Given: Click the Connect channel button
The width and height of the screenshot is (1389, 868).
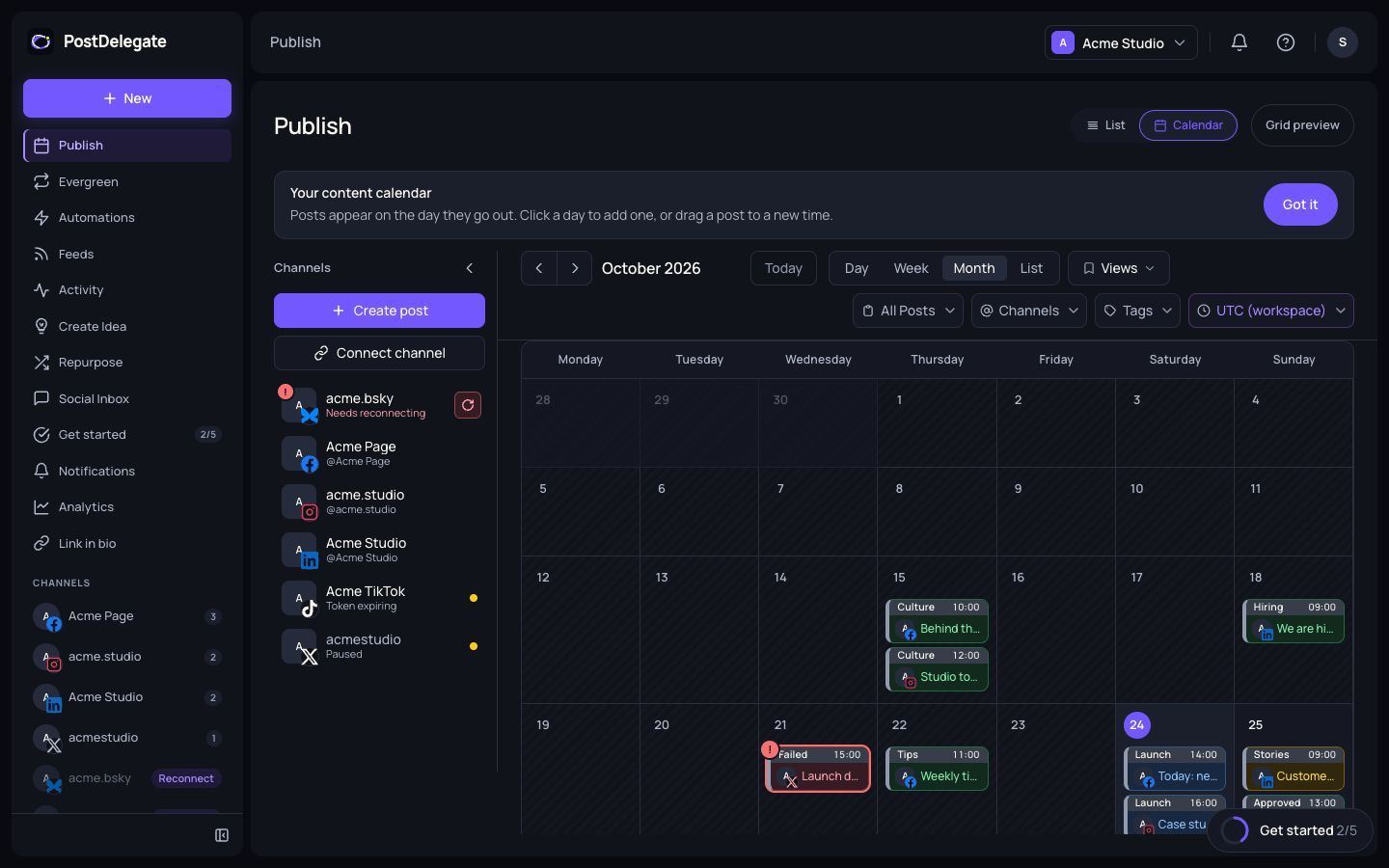Looking at the screenshot, I should 379,353.
